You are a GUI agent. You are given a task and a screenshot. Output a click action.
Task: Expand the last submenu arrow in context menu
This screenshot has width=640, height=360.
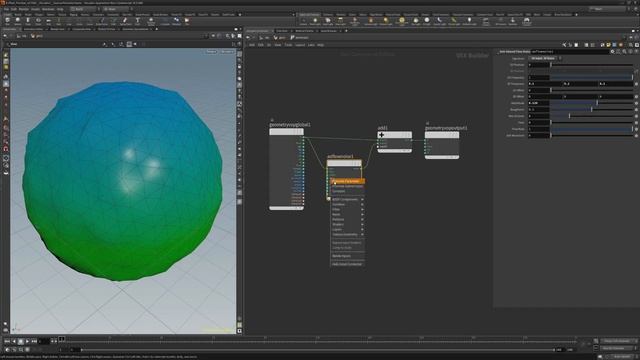(x=362, y=235)
